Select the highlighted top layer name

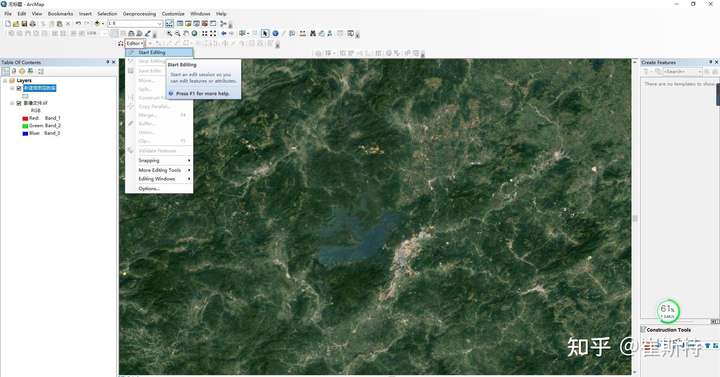39,88
